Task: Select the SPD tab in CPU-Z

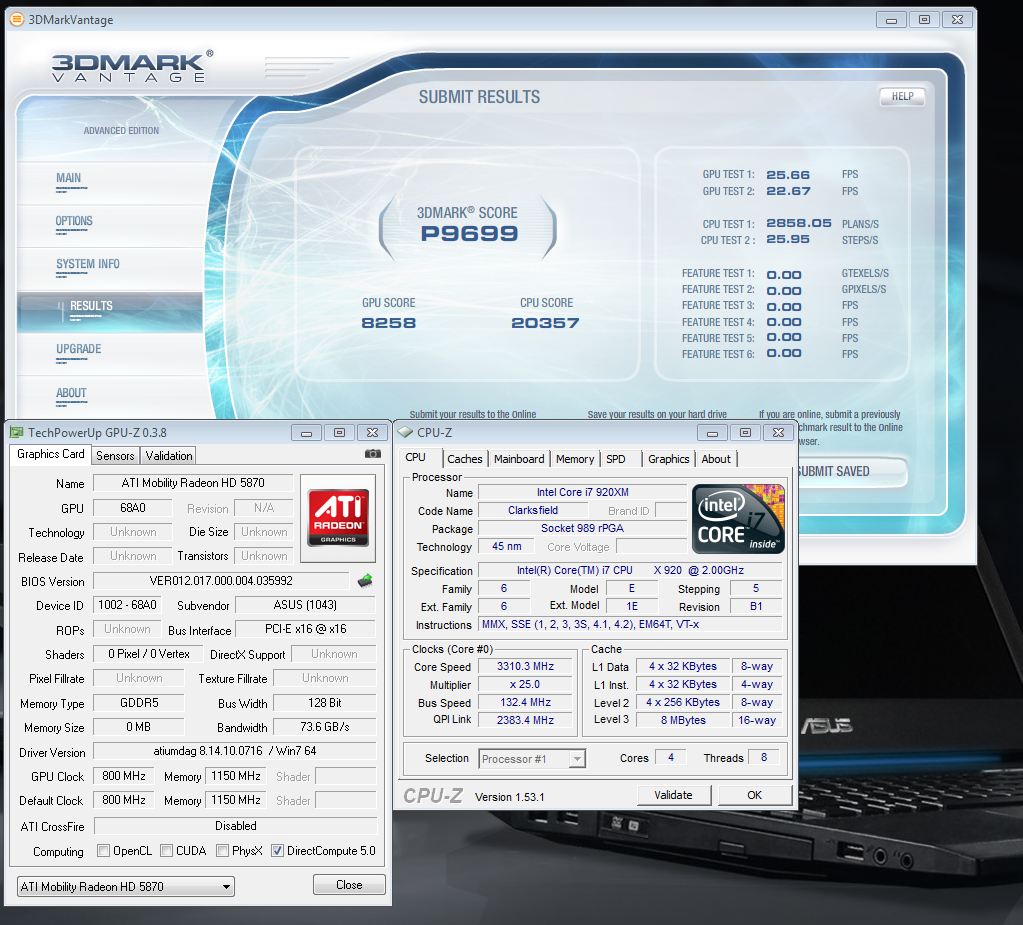Action: [615, 459]
